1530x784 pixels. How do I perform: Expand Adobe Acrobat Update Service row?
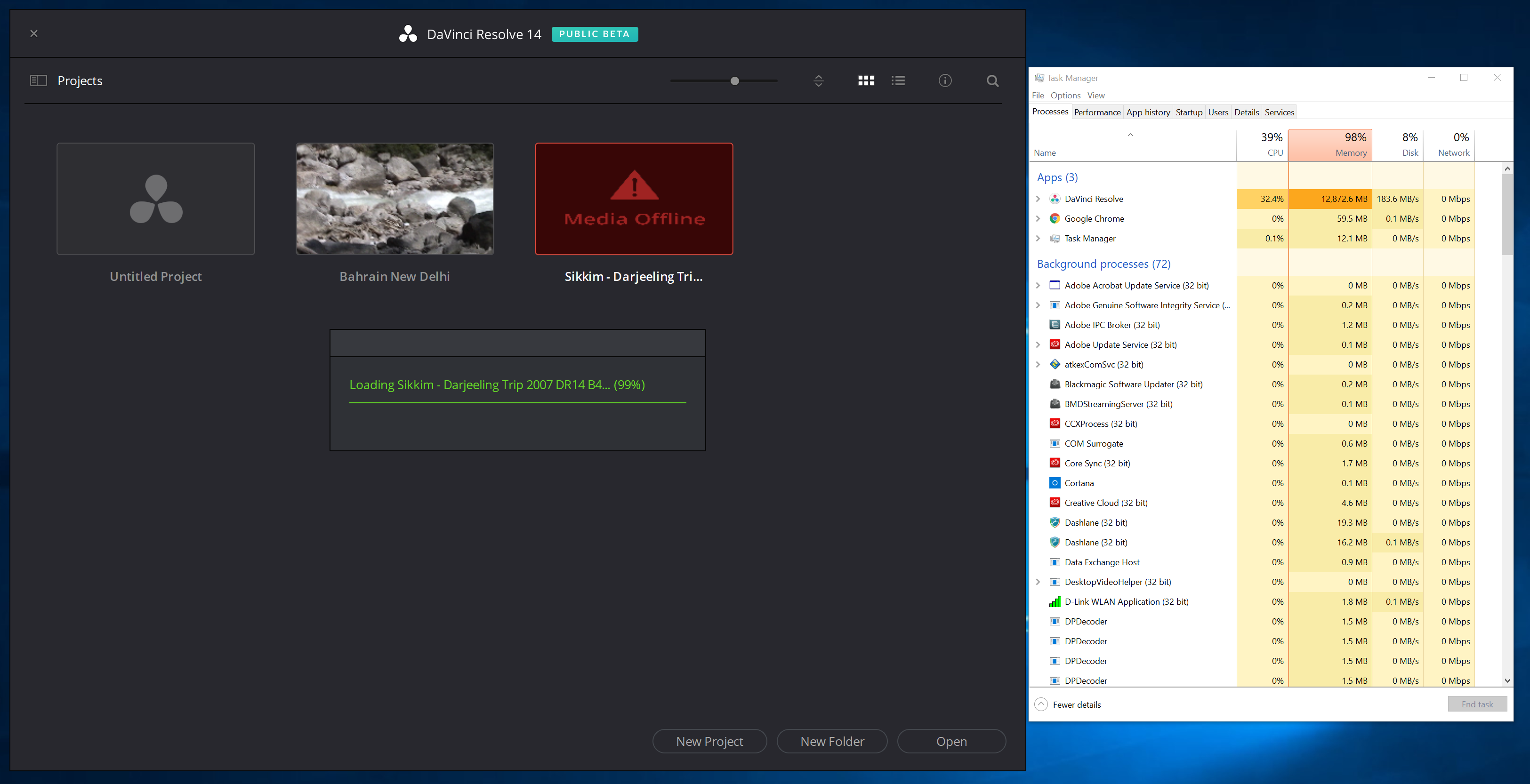click(x=1038, y=285)
